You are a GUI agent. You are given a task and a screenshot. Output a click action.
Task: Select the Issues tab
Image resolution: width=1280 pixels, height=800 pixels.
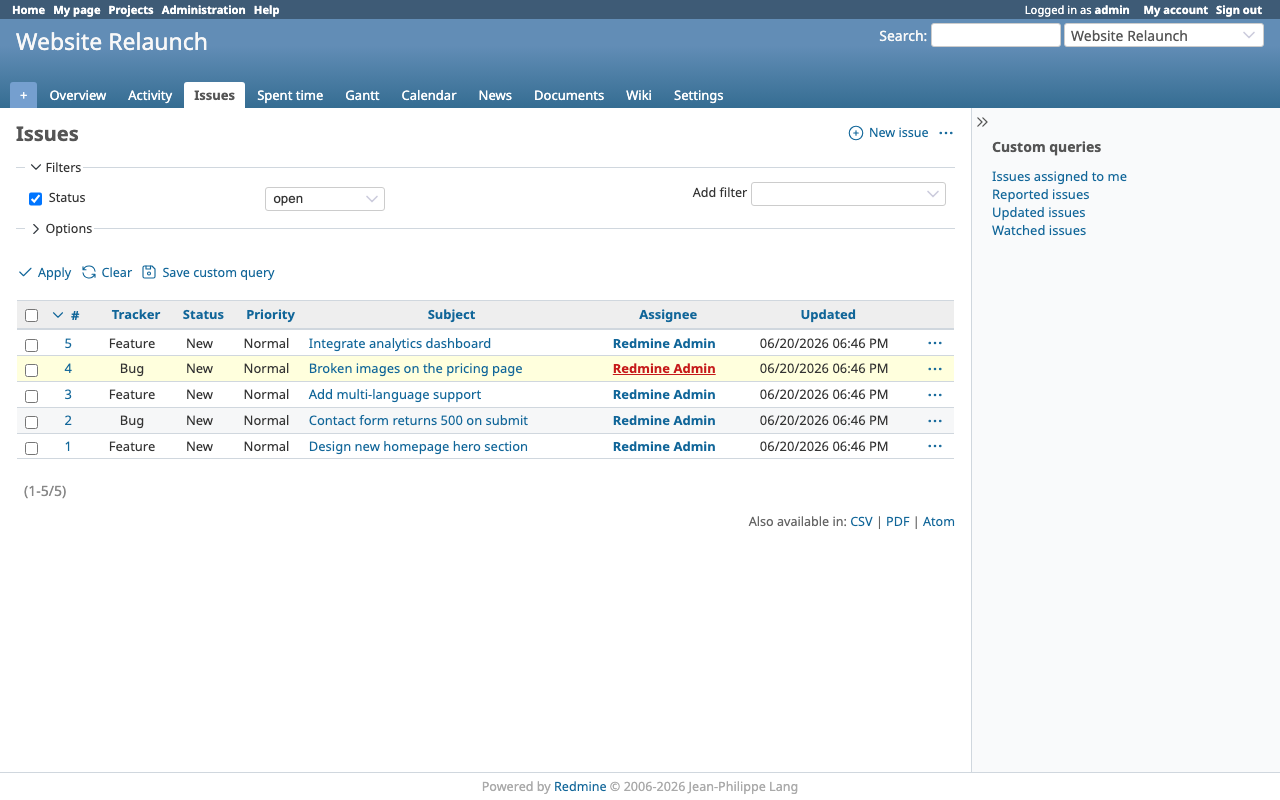pos(214,95)
